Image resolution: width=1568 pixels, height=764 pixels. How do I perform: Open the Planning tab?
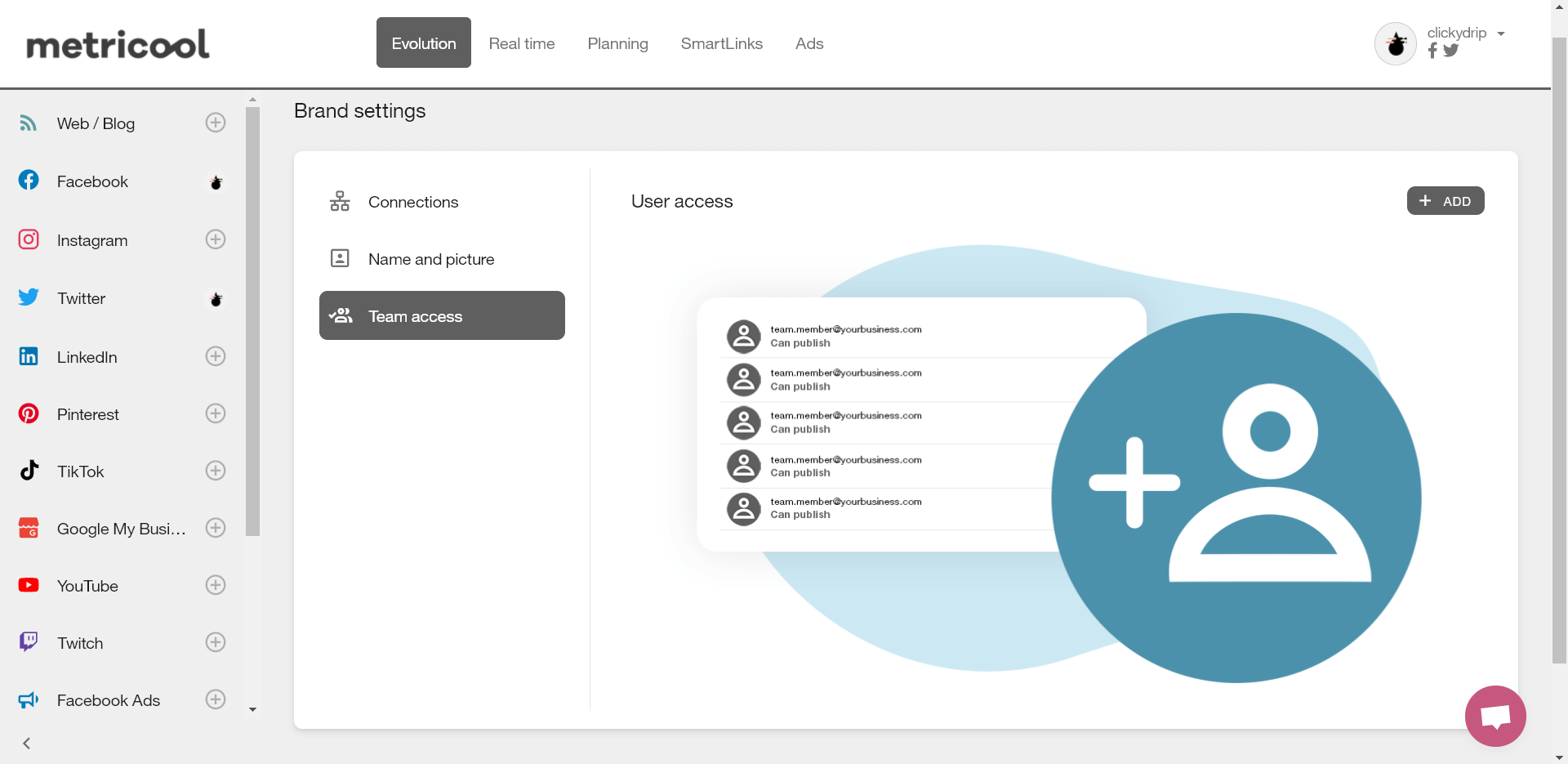click(x=617, y=43)
